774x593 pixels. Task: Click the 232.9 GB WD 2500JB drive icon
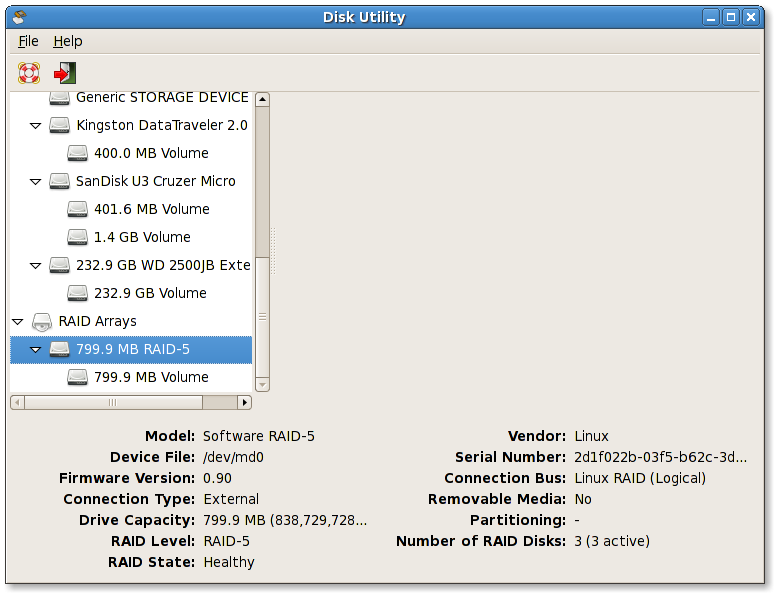point(59,265)
